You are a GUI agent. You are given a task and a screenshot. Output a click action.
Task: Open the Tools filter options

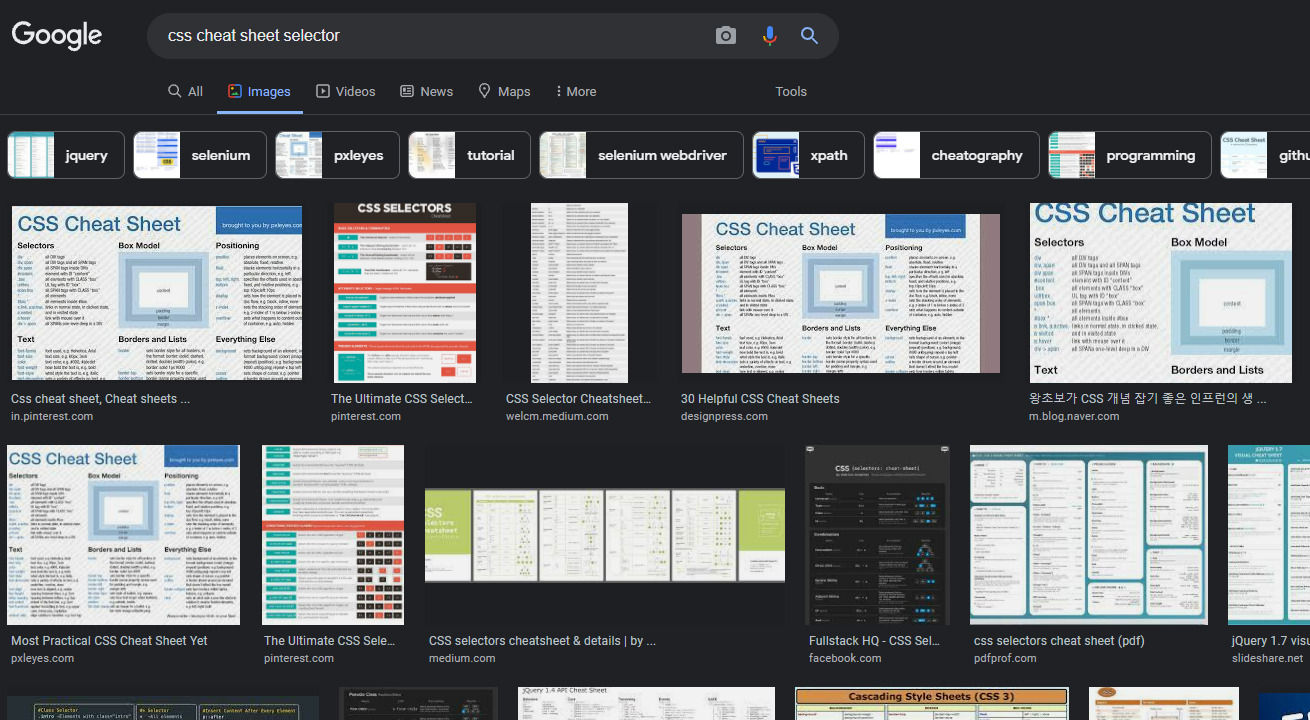pos(791,91)
